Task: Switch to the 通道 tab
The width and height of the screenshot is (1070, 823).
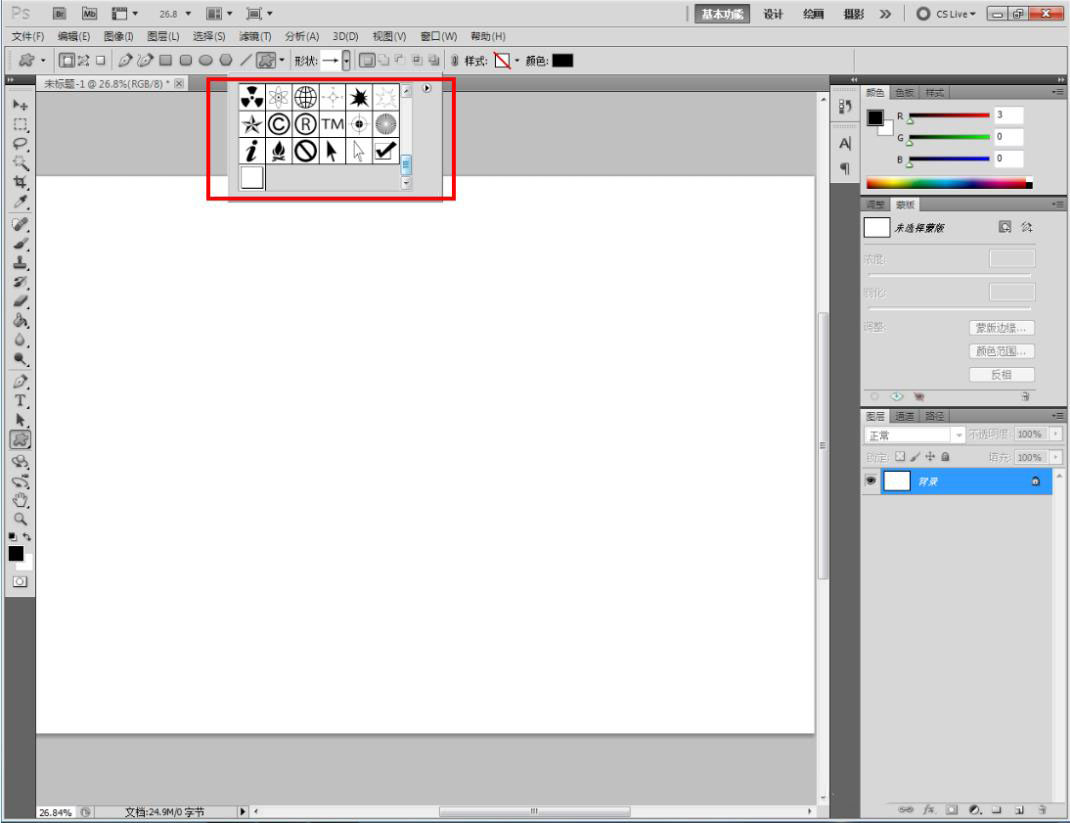Action: click(x=905, y=416)
